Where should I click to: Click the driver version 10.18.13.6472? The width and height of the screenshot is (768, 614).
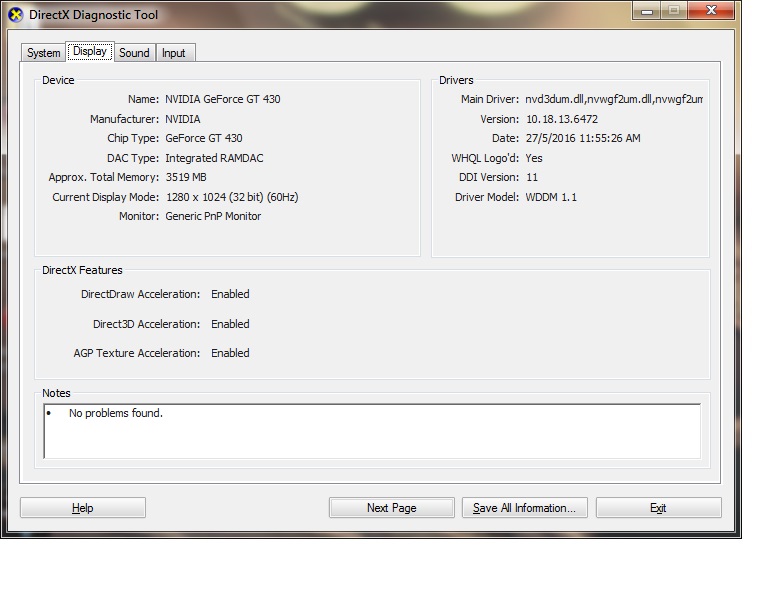point(561,119)
